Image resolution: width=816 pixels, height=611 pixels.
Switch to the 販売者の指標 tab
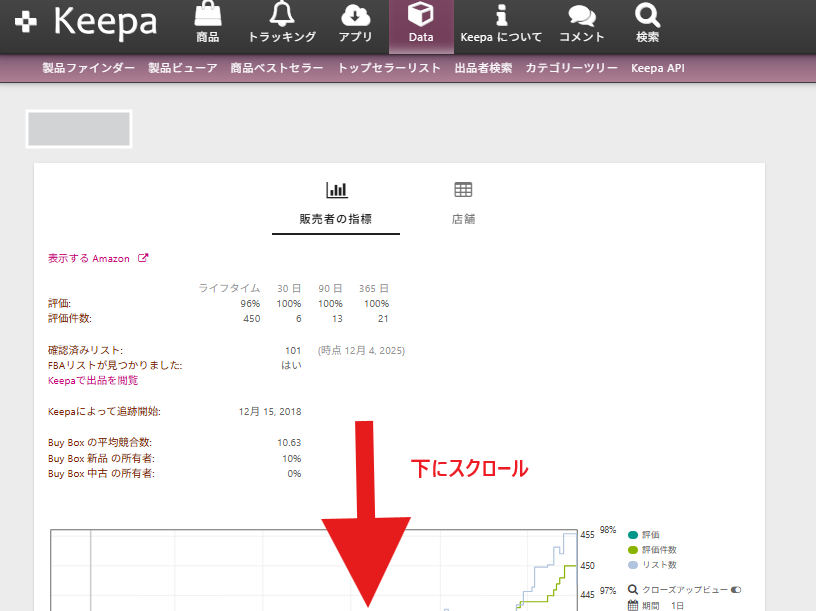coord(336,204)
